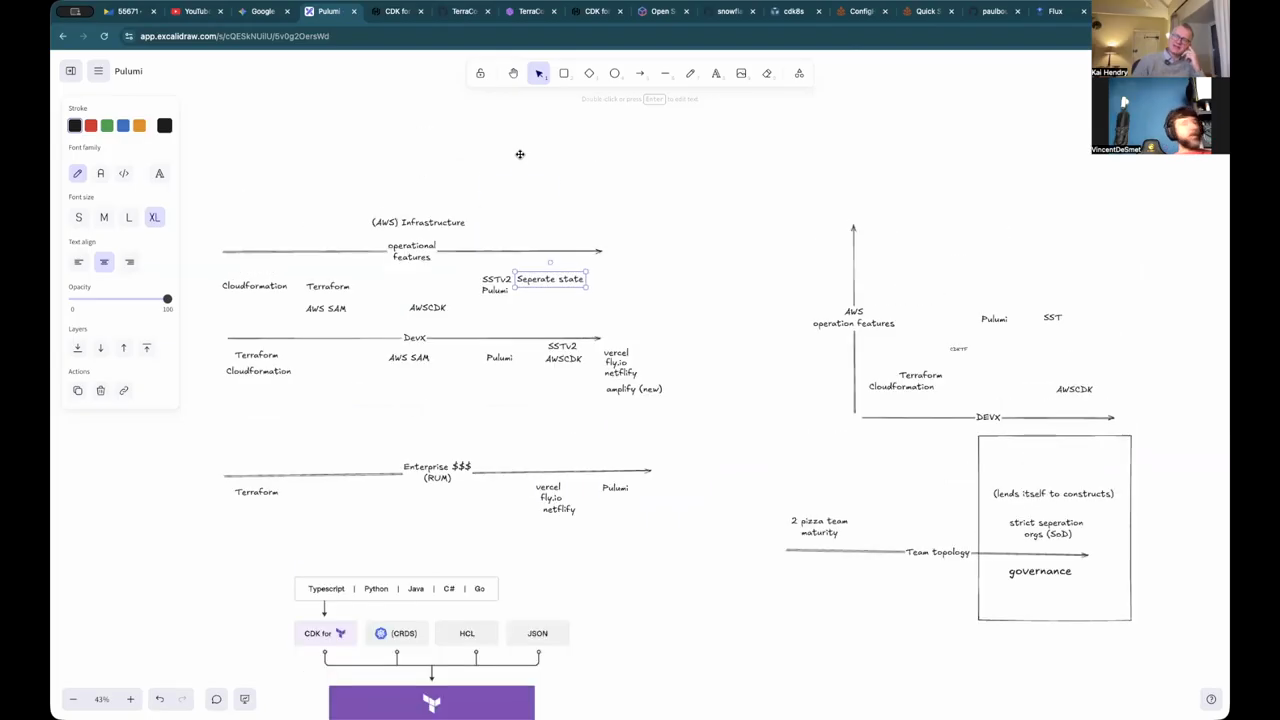Open the hamburger main menu
This screenshot has width=1280, height=720.
coord(98,71)
